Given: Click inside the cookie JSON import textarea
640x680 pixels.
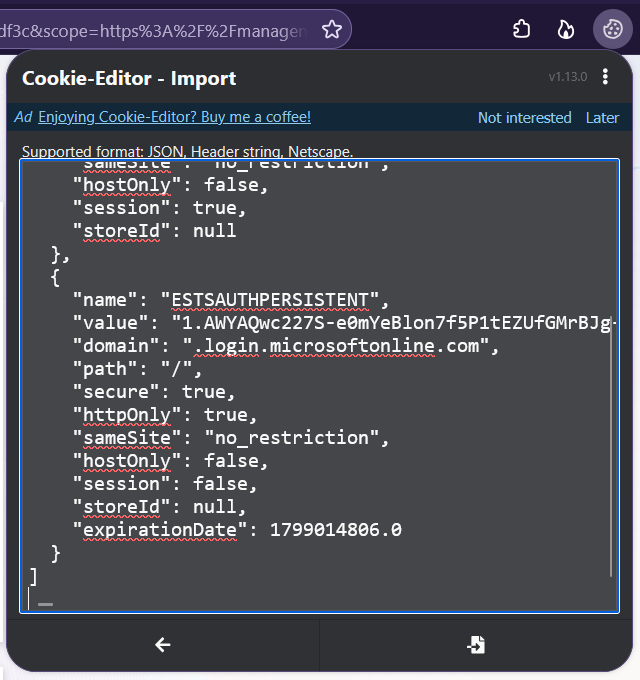Looking at the screenshot, I should click(x=319, y=386).
